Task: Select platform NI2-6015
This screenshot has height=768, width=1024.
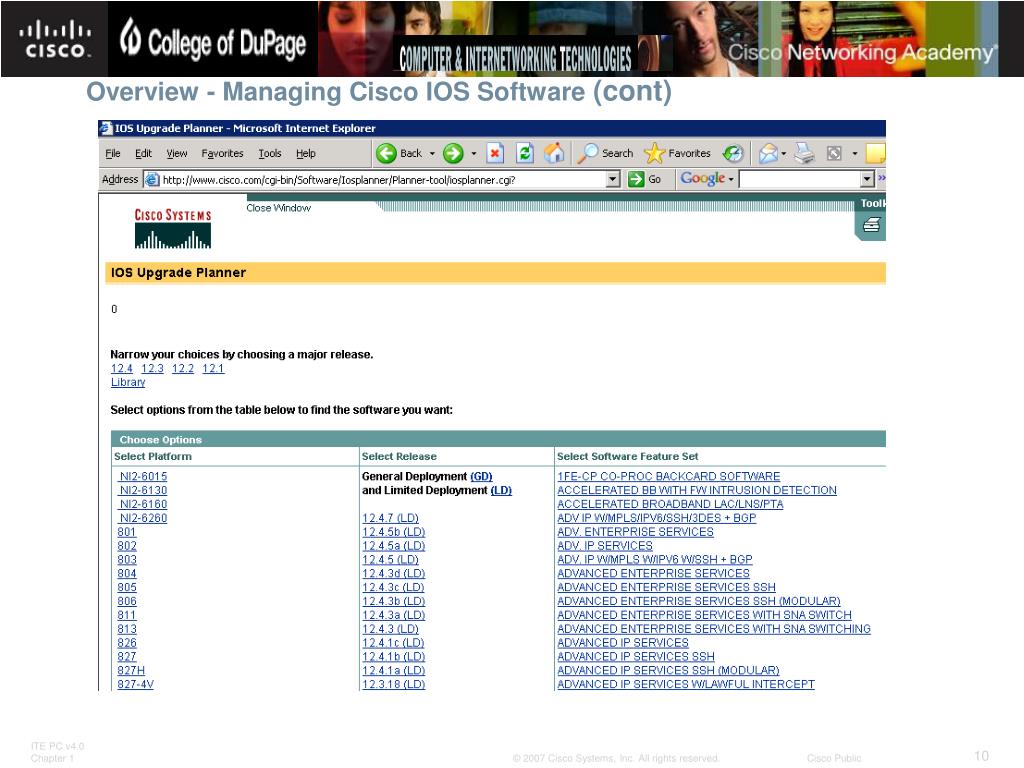Action: pos(143,477)
